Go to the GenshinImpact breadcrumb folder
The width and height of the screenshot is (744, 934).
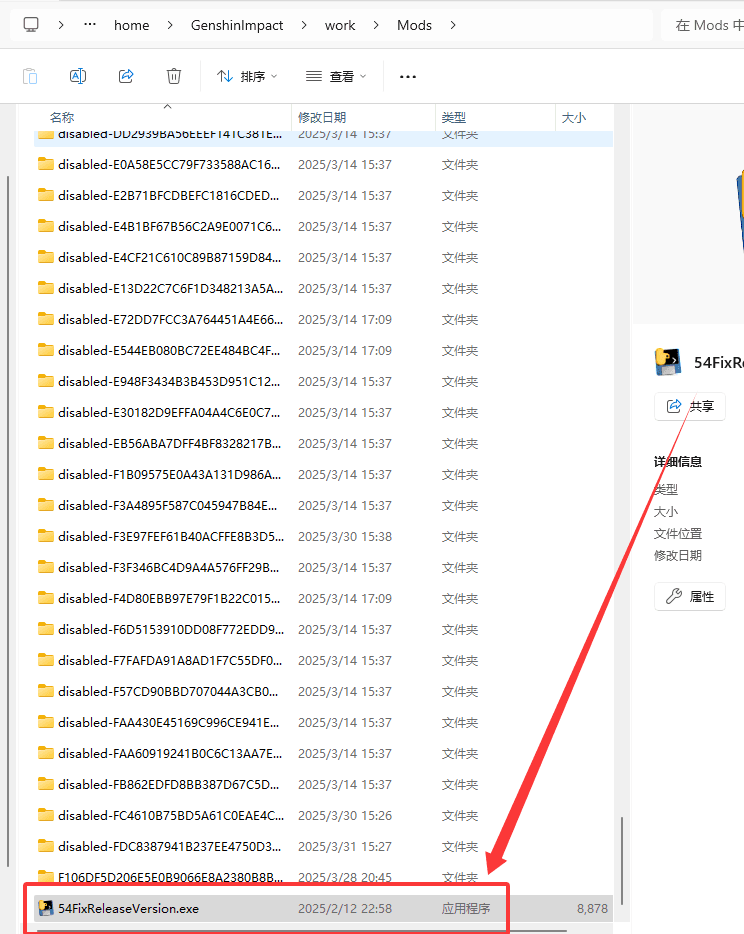tap(237, 25)
